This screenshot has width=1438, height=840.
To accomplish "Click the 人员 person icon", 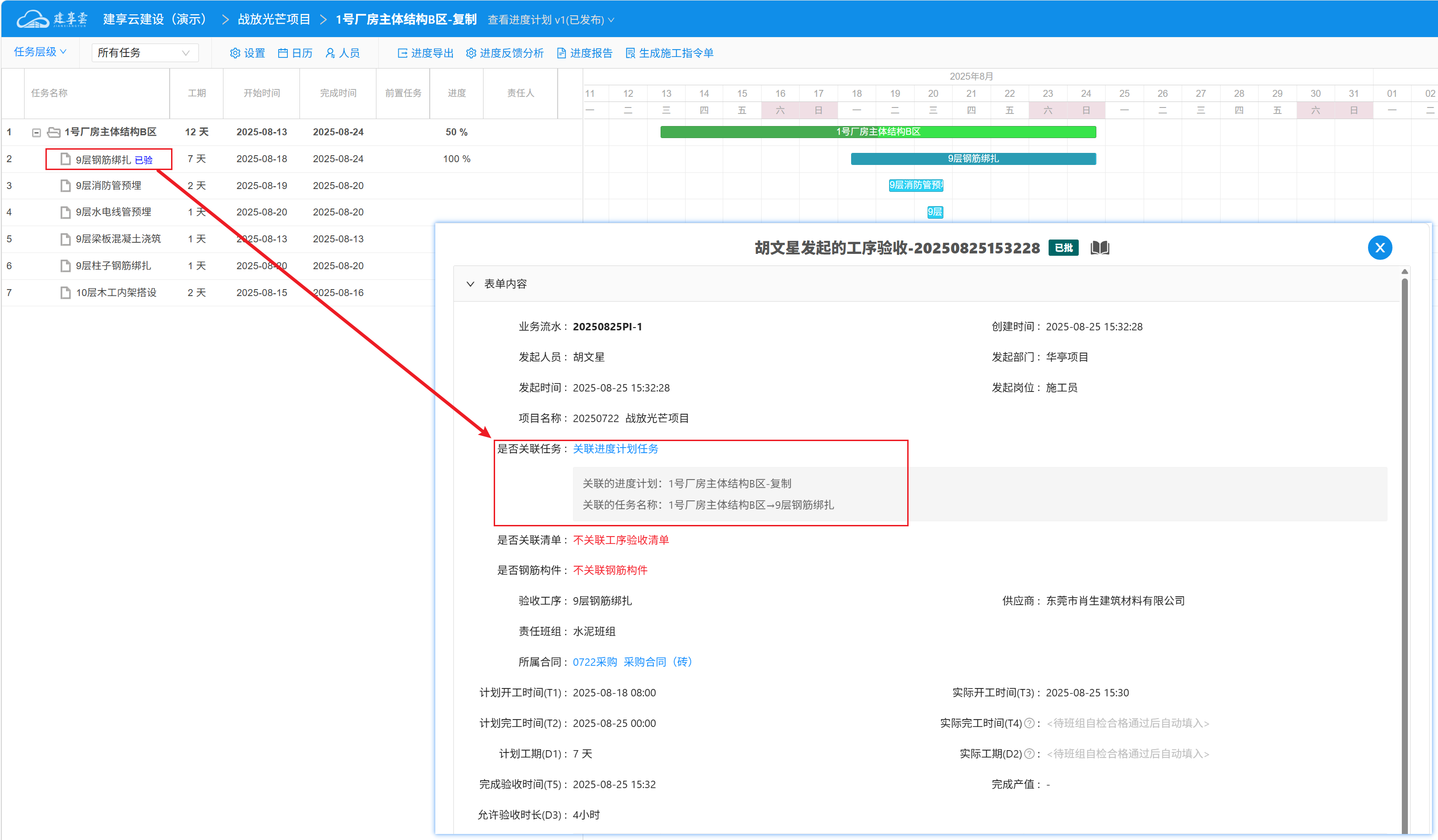I will 330,53.
